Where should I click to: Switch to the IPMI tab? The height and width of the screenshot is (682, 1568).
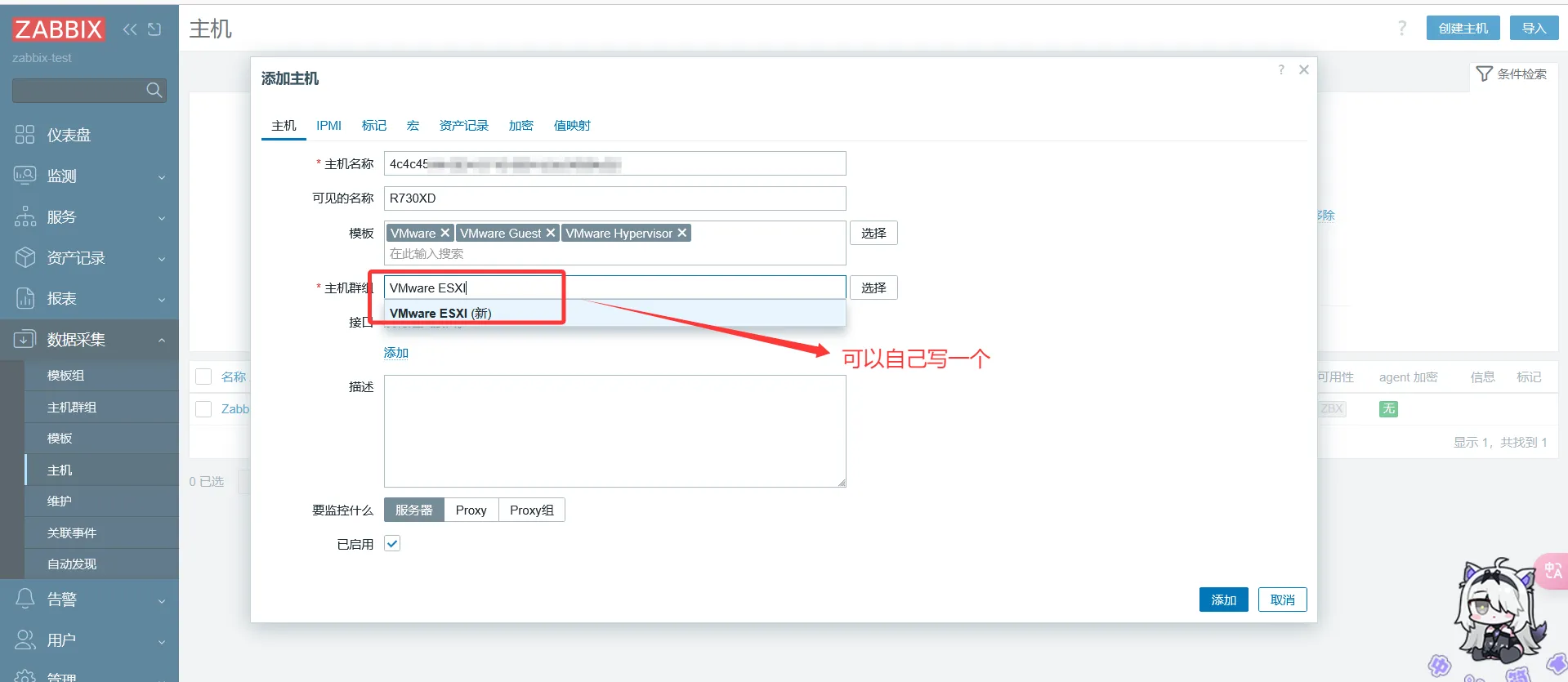click(x=329, y=126)
